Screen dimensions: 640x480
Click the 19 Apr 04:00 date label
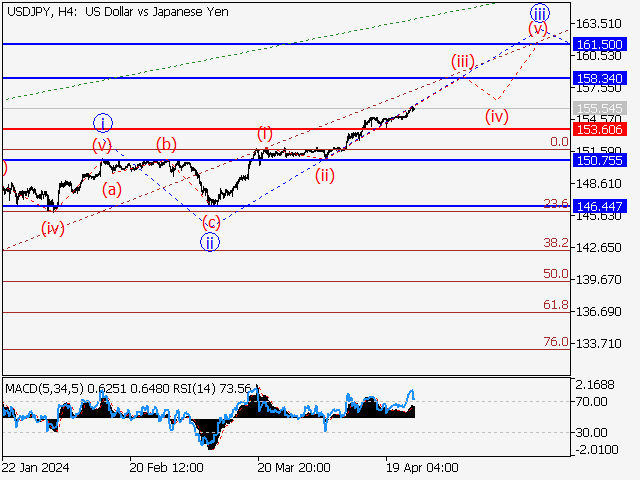[x=422, y=468]
